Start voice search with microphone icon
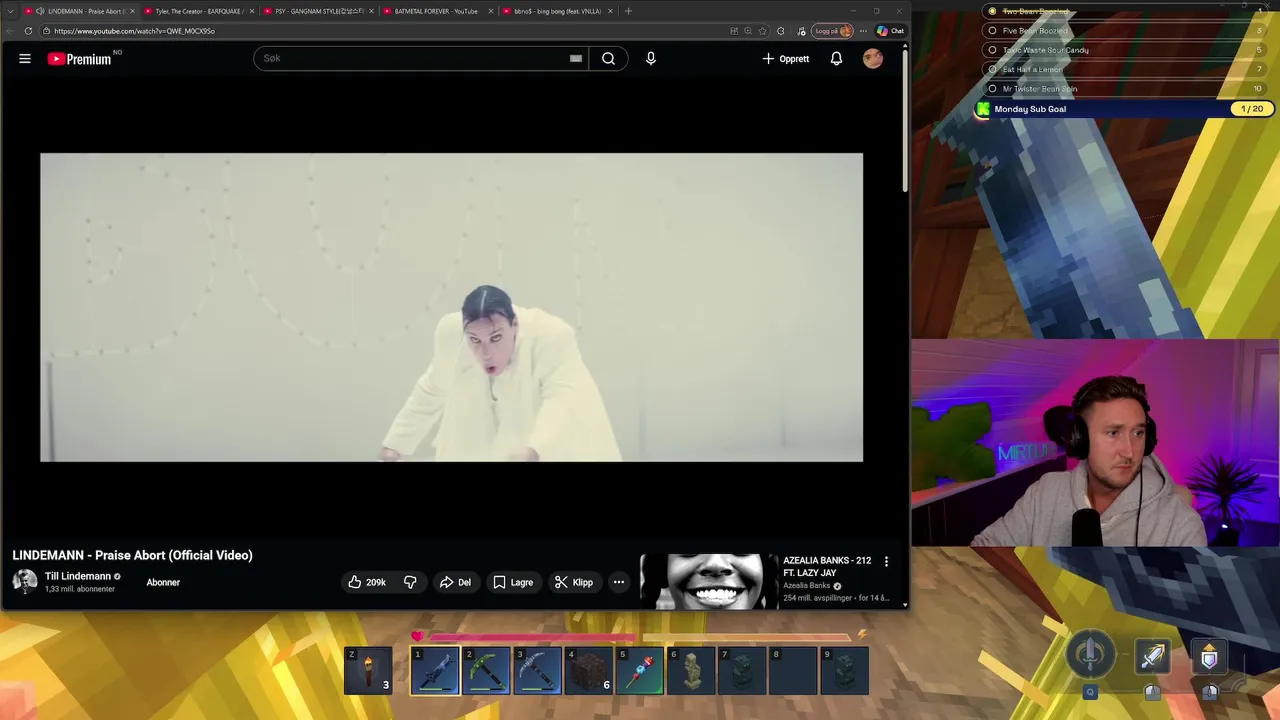1280x720 pixels. click(651, 59)
